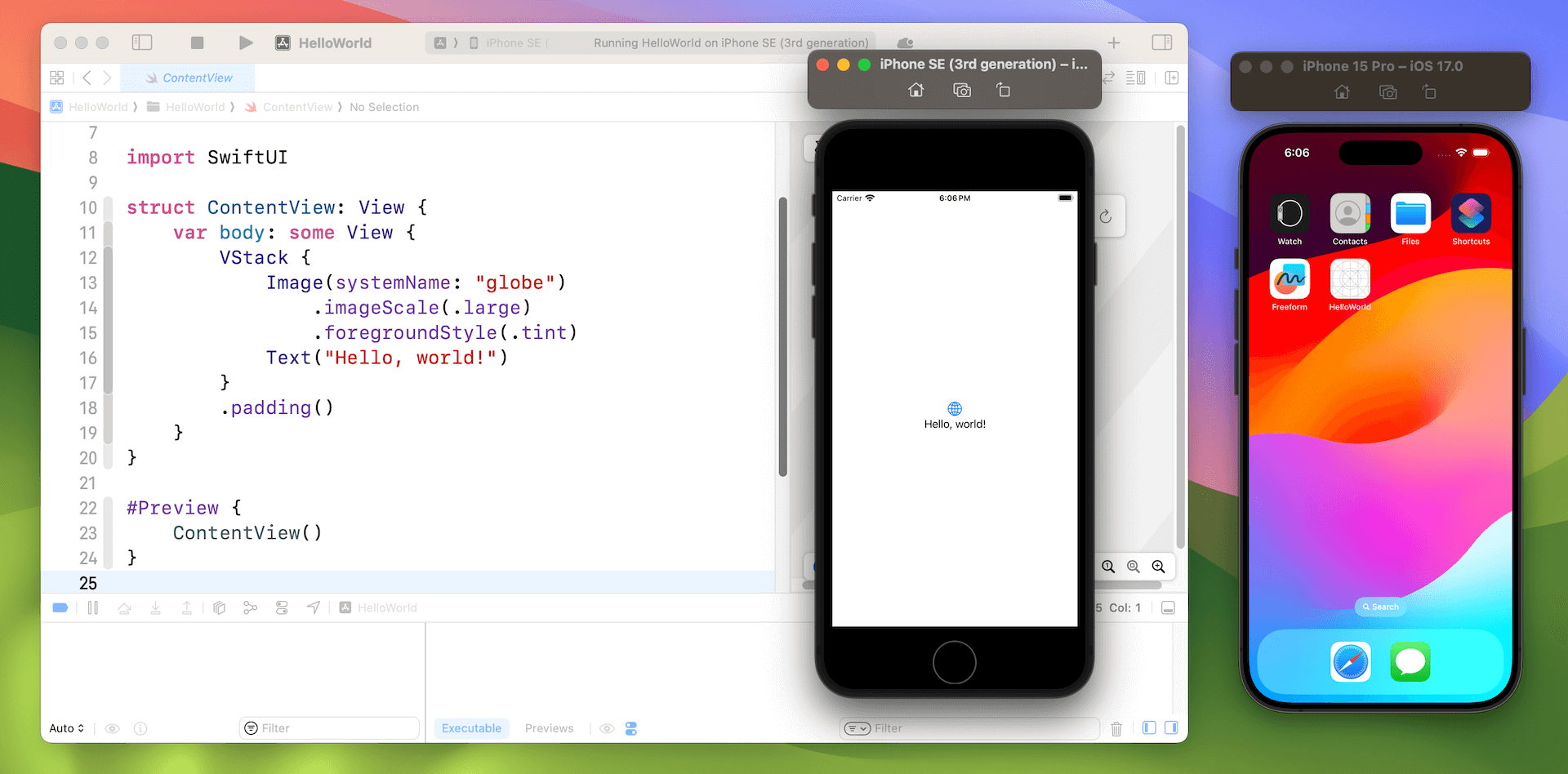Open the HelloWorld app on iPhone 15 Pro

[1349, 280]
